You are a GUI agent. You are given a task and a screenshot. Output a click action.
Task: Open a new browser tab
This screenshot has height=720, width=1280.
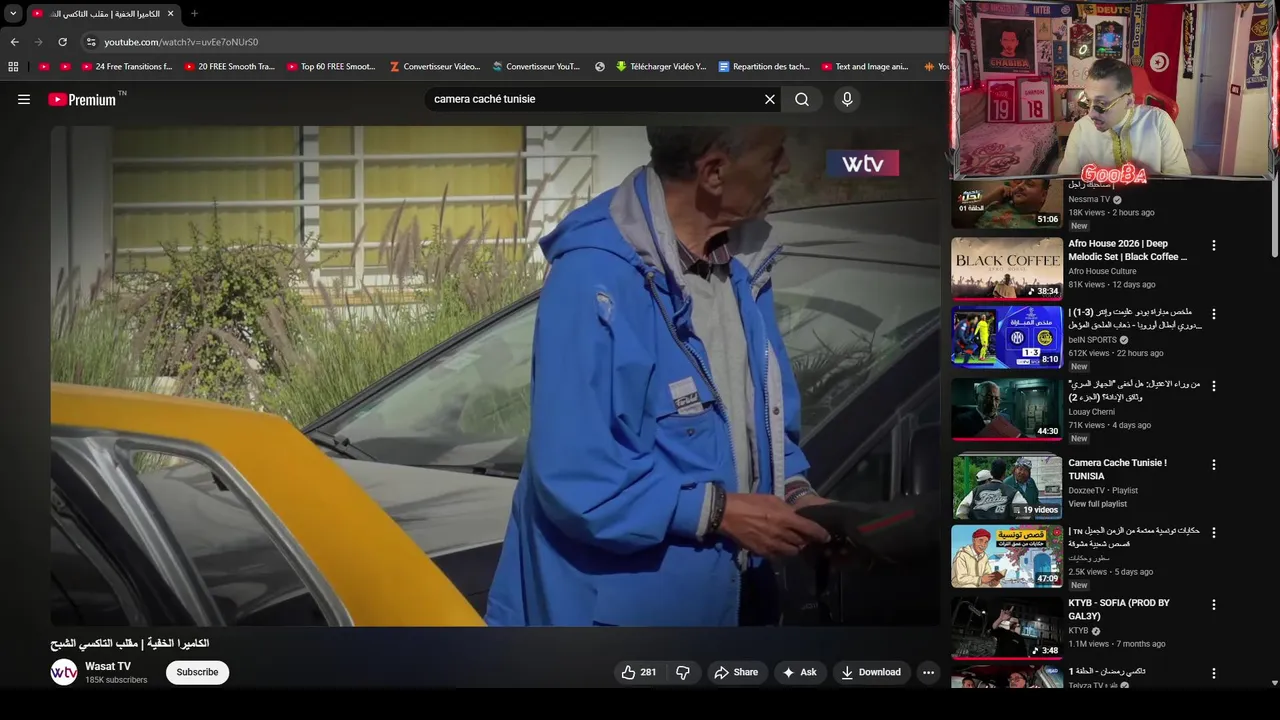pos(194,14)
